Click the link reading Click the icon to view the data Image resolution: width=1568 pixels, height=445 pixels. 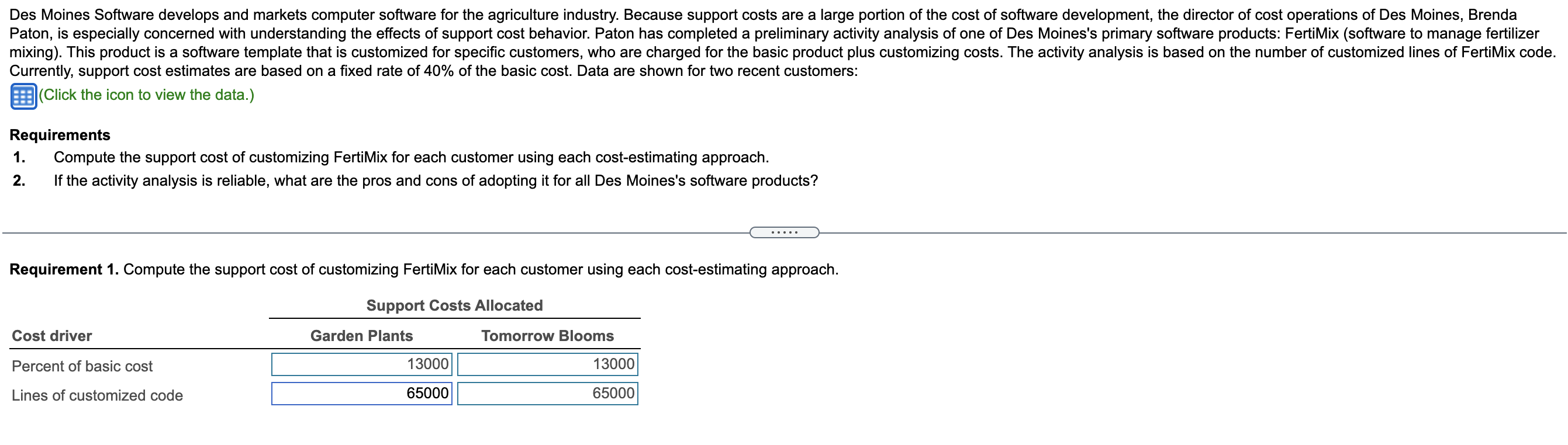[x=146, y=95]
